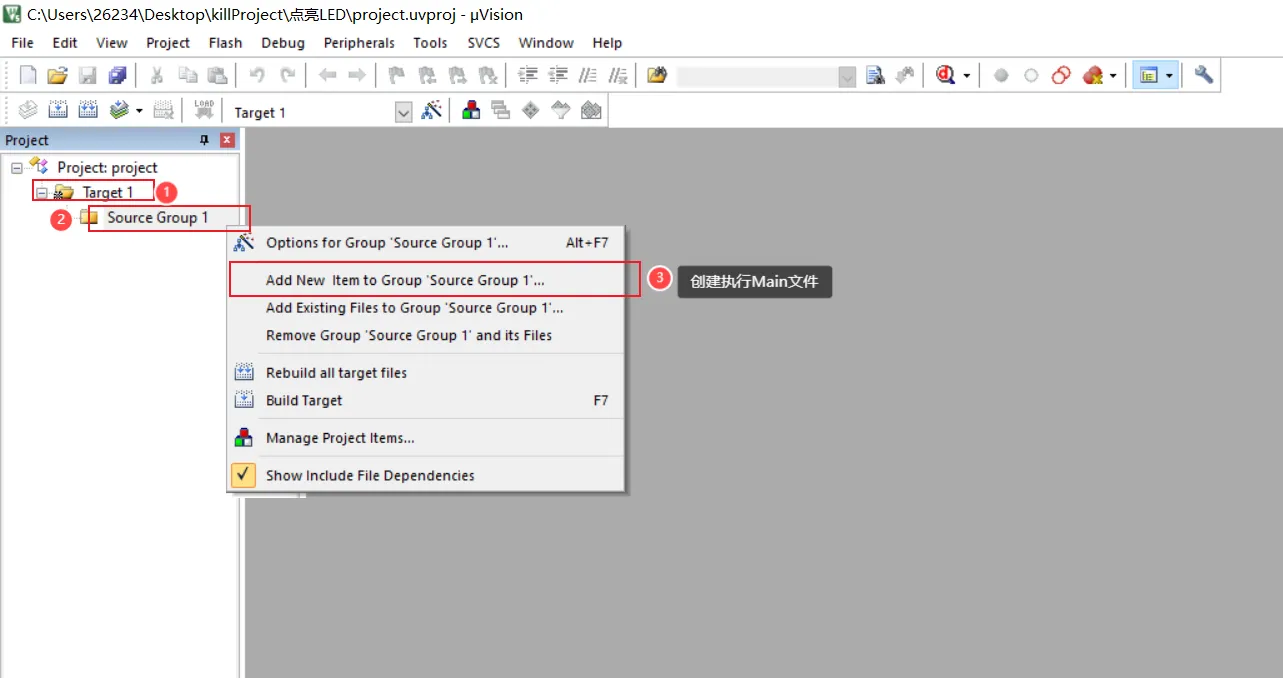Click the Window layout icon
This screenshot has width=1283, height=678.
point(1149,75)
